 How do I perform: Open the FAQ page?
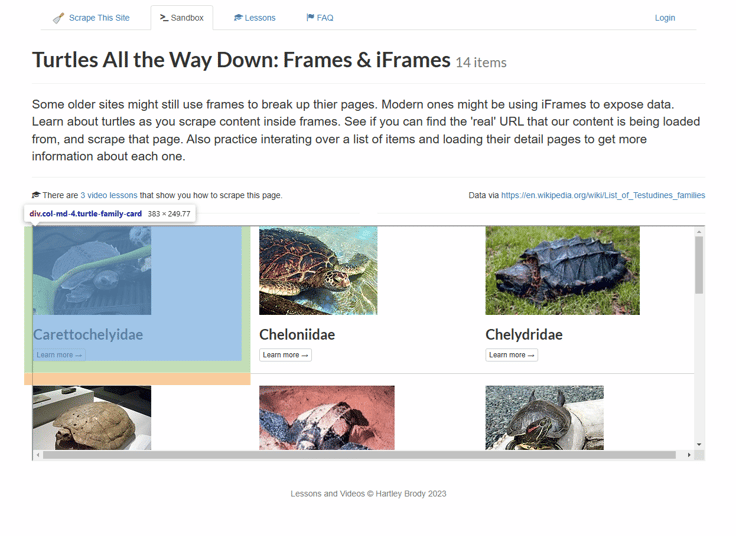click(x=320, y=18)
